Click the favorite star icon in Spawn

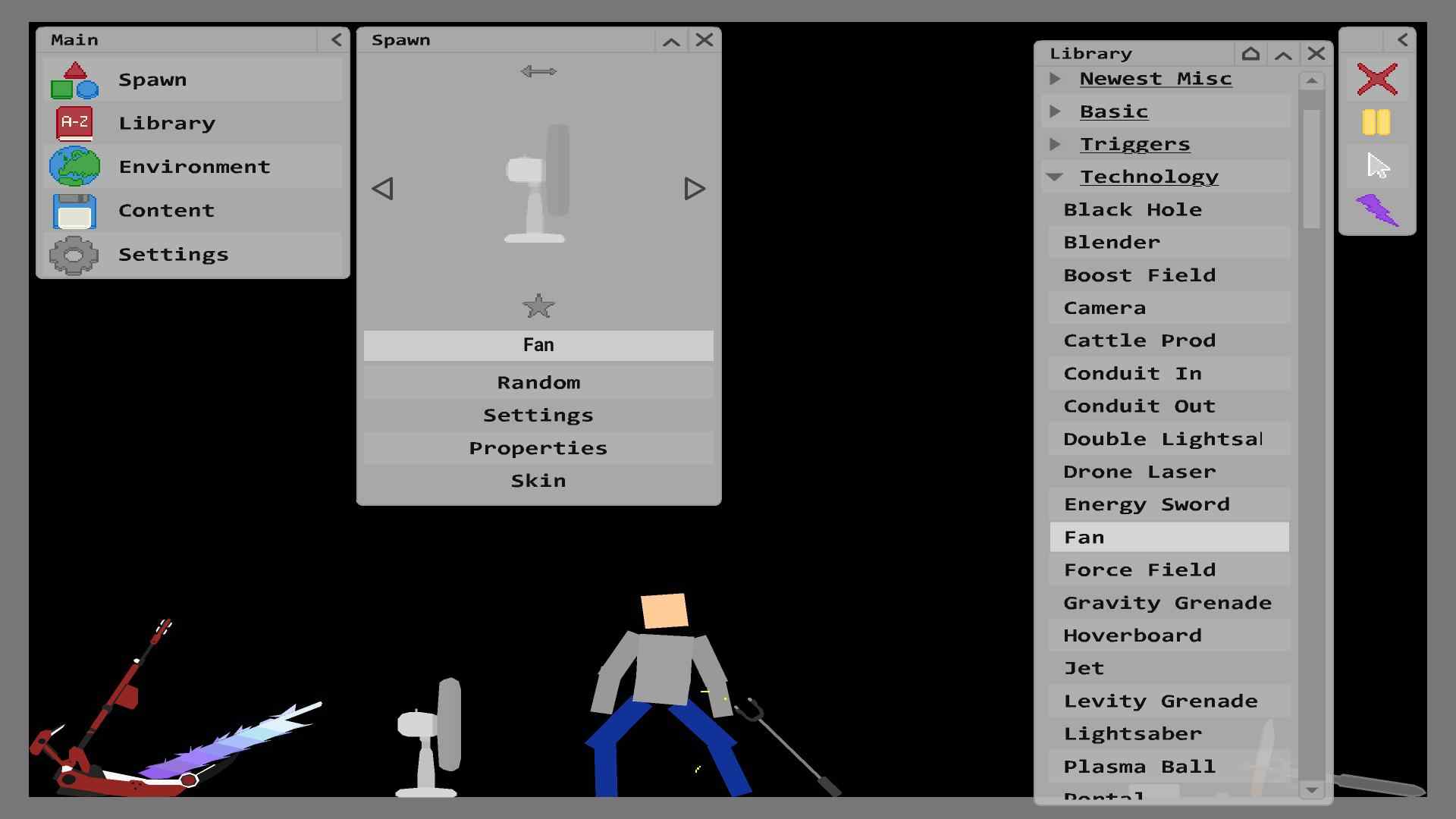[539, 306]
